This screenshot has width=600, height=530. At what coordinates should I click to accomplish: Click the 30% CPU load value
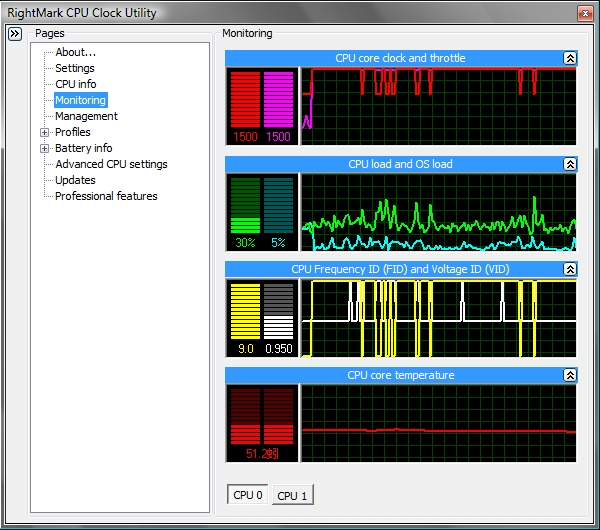tap(245, 243)
